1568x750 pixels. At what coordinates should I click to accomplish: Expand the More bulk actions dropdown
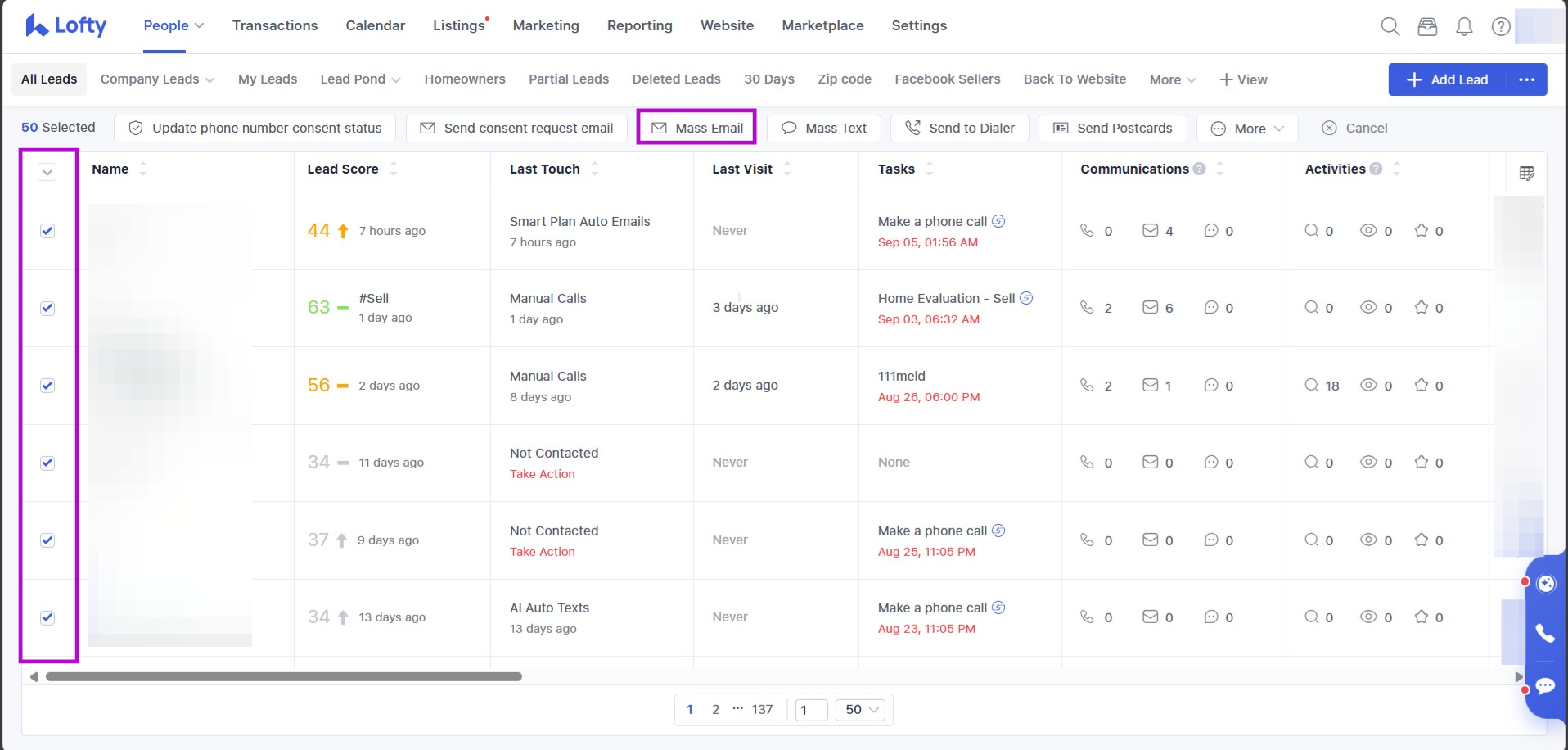pos(1247,129)
